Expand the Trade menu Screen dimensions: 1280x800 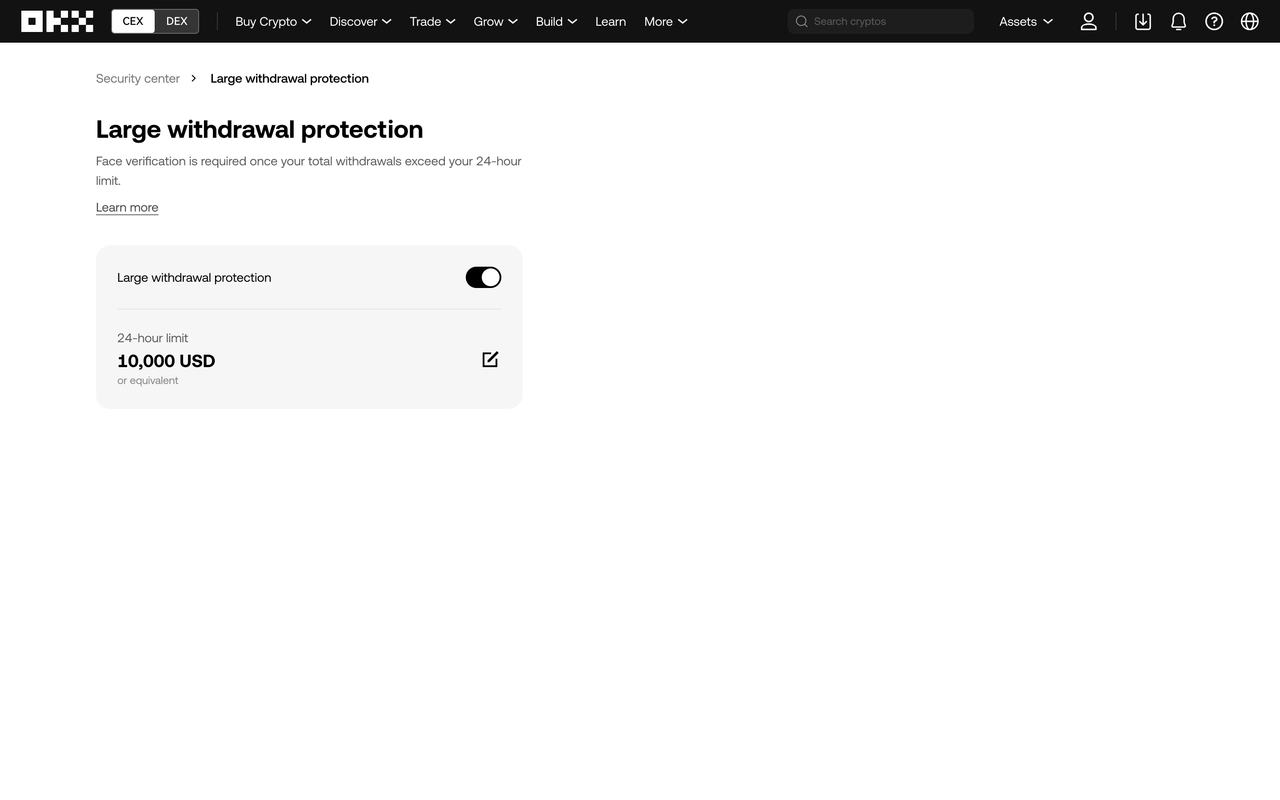432,21
